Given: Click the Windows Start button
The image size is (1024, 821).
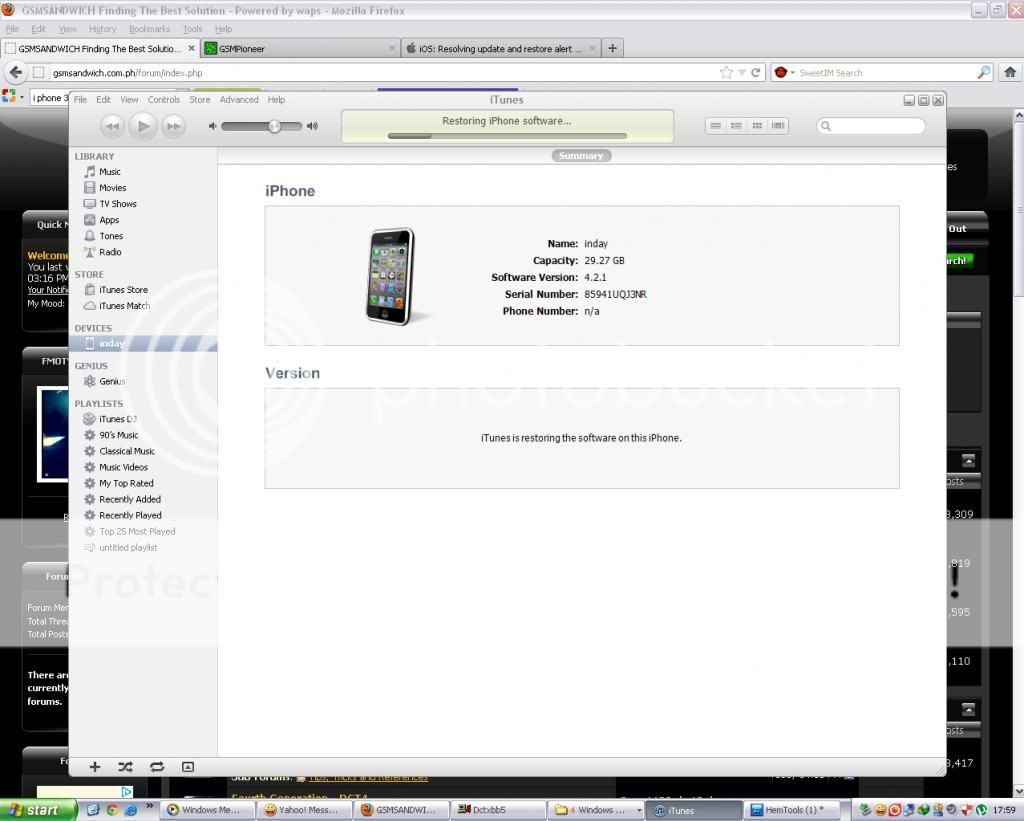Looking at the screenshot, I should (38, 810).
